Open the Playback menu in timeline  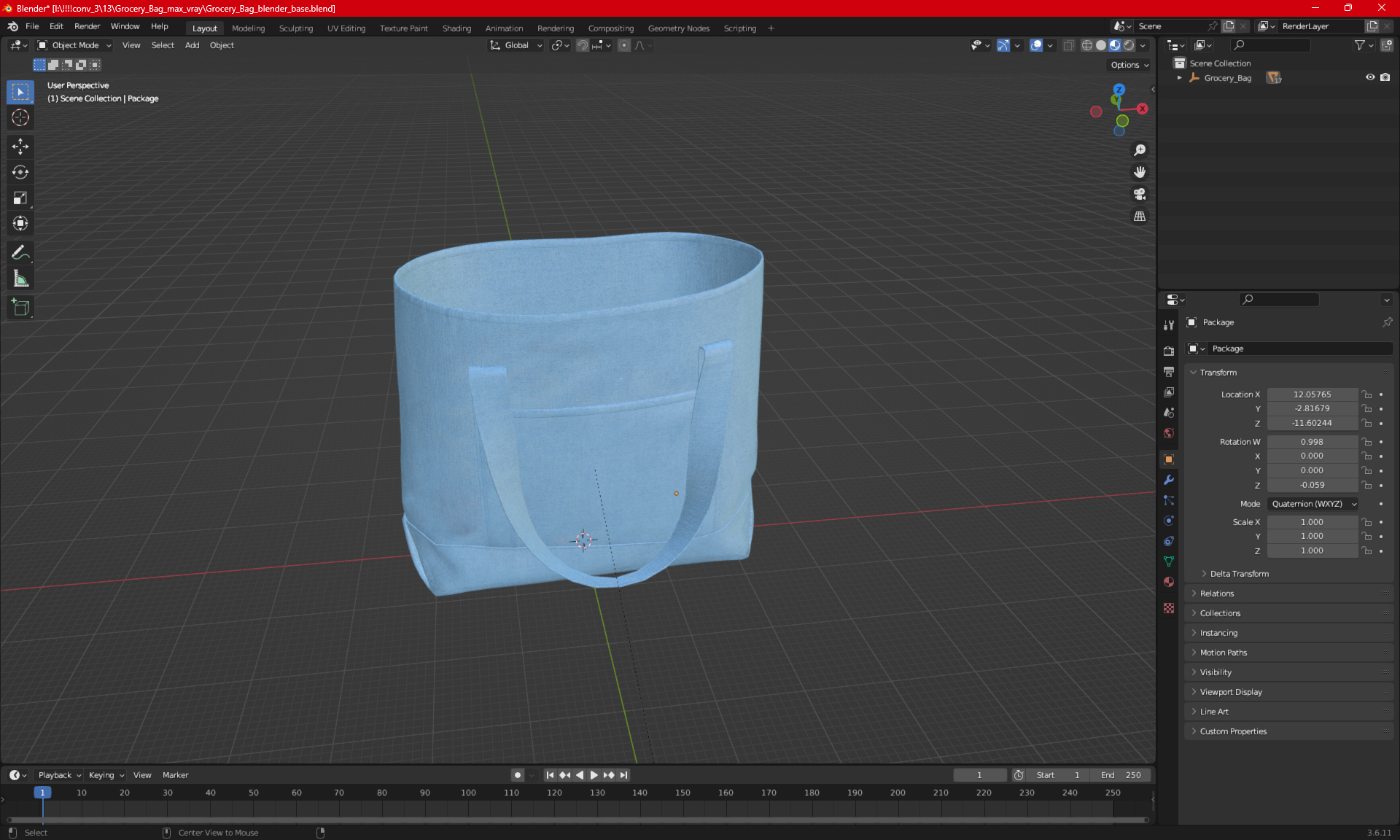point(59,775)
